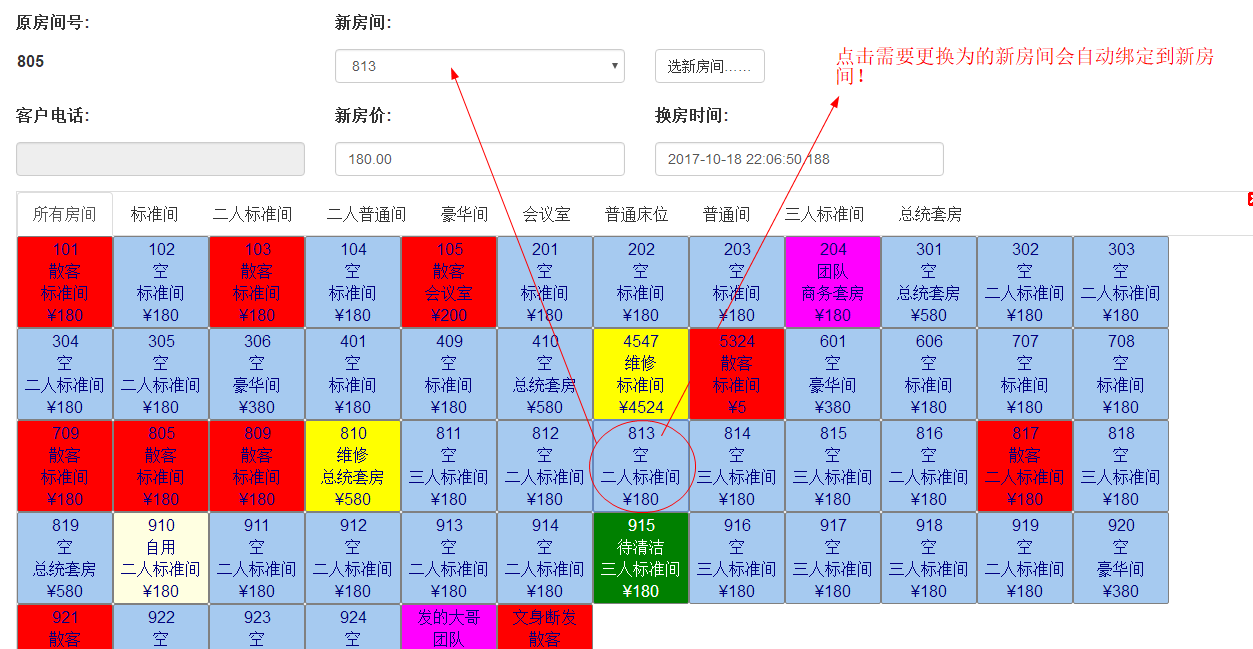The image size is (1253, 649).
Task: Select room 401 tile
Action: (353, 374)
